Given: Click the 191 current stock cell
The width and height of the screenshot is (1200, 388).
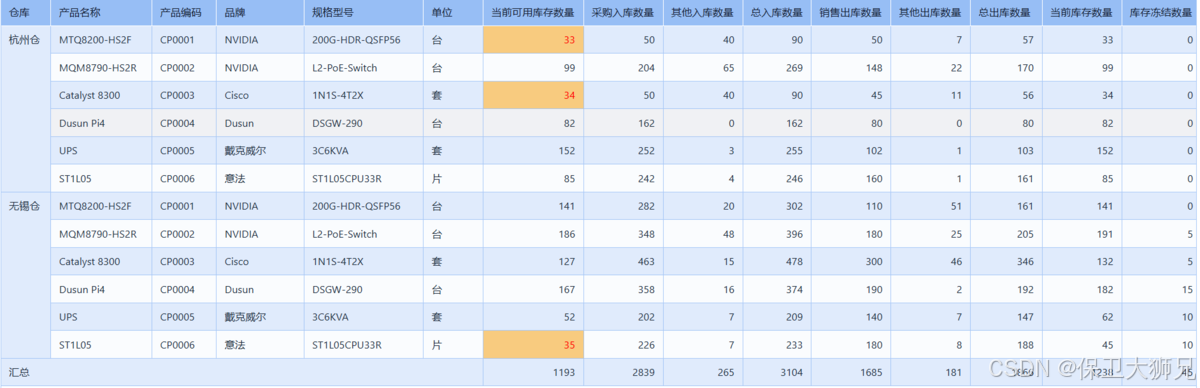Looking at the screenshot, I should (1081, 234).
